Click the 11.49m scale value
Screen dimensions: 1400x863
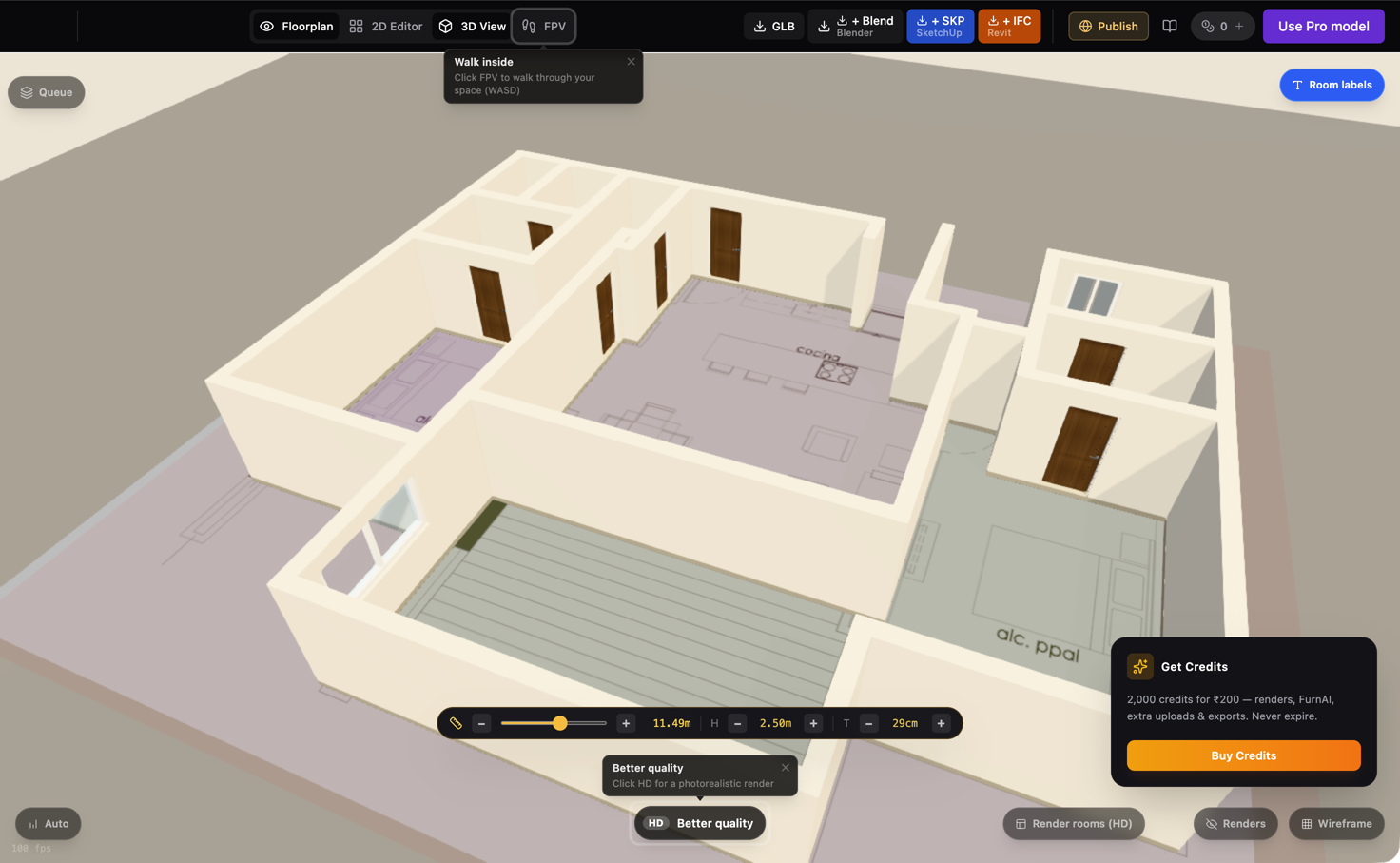pos(671,723)
